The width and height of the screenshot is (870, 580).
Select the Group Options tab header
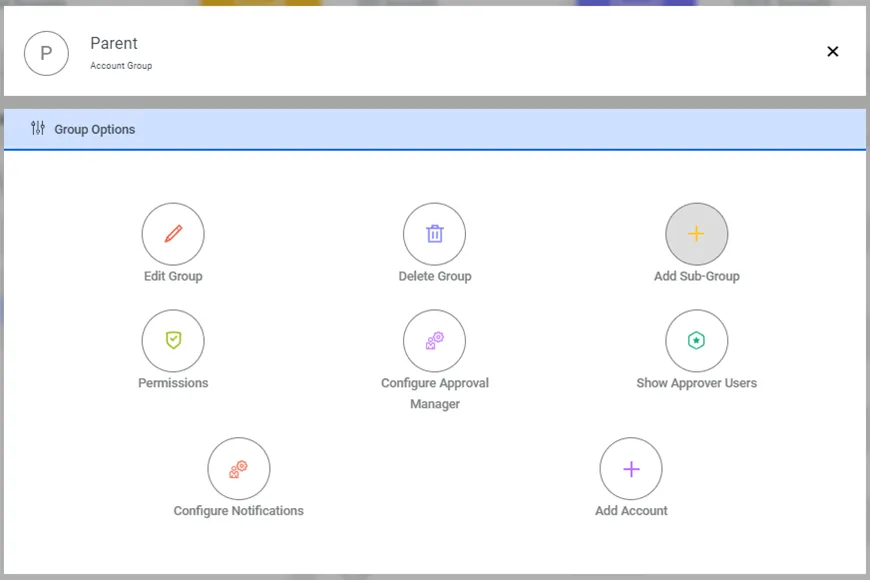coord(434,129)
